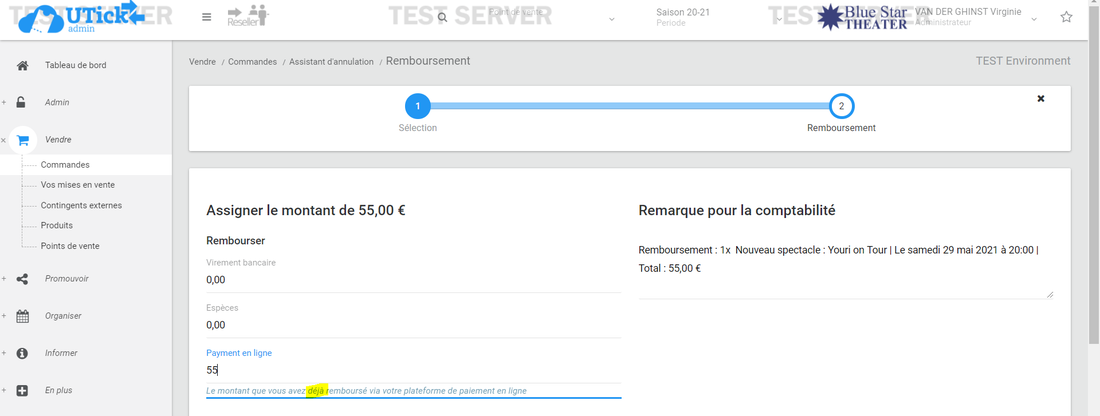Open the user account dropdown arrow
The width and height of the screenshot is (1100, 416).
click(1034, 18)
